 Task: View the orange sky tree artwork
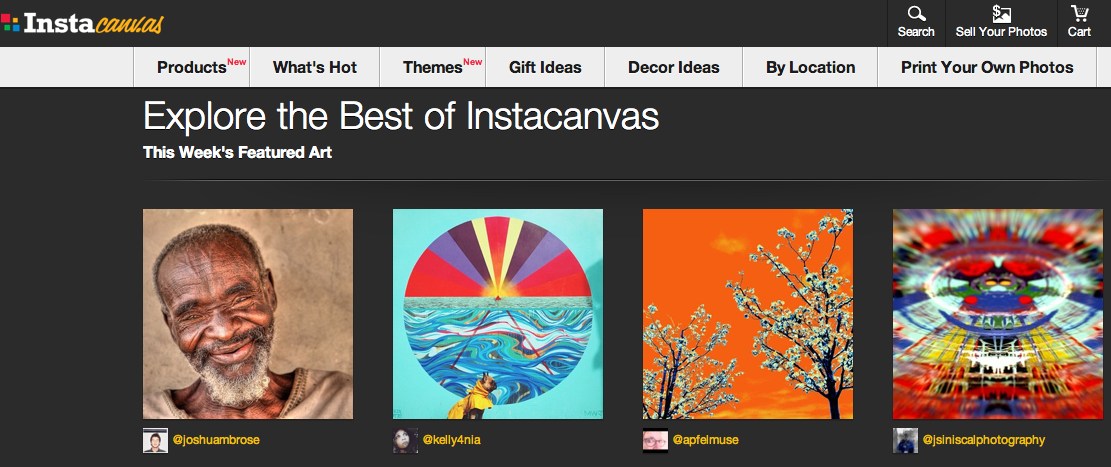pos(748,314)
